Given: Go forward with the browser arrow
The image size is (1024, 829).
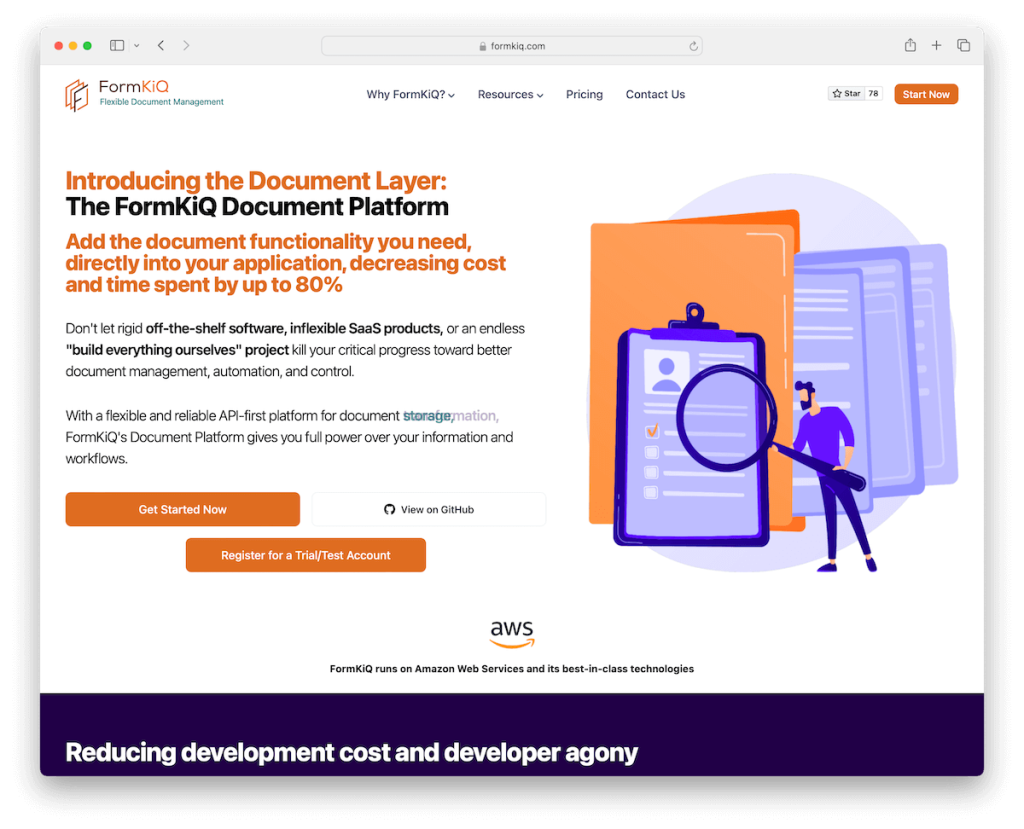Looking at the screenshot, I should click(x=186, y=45).
